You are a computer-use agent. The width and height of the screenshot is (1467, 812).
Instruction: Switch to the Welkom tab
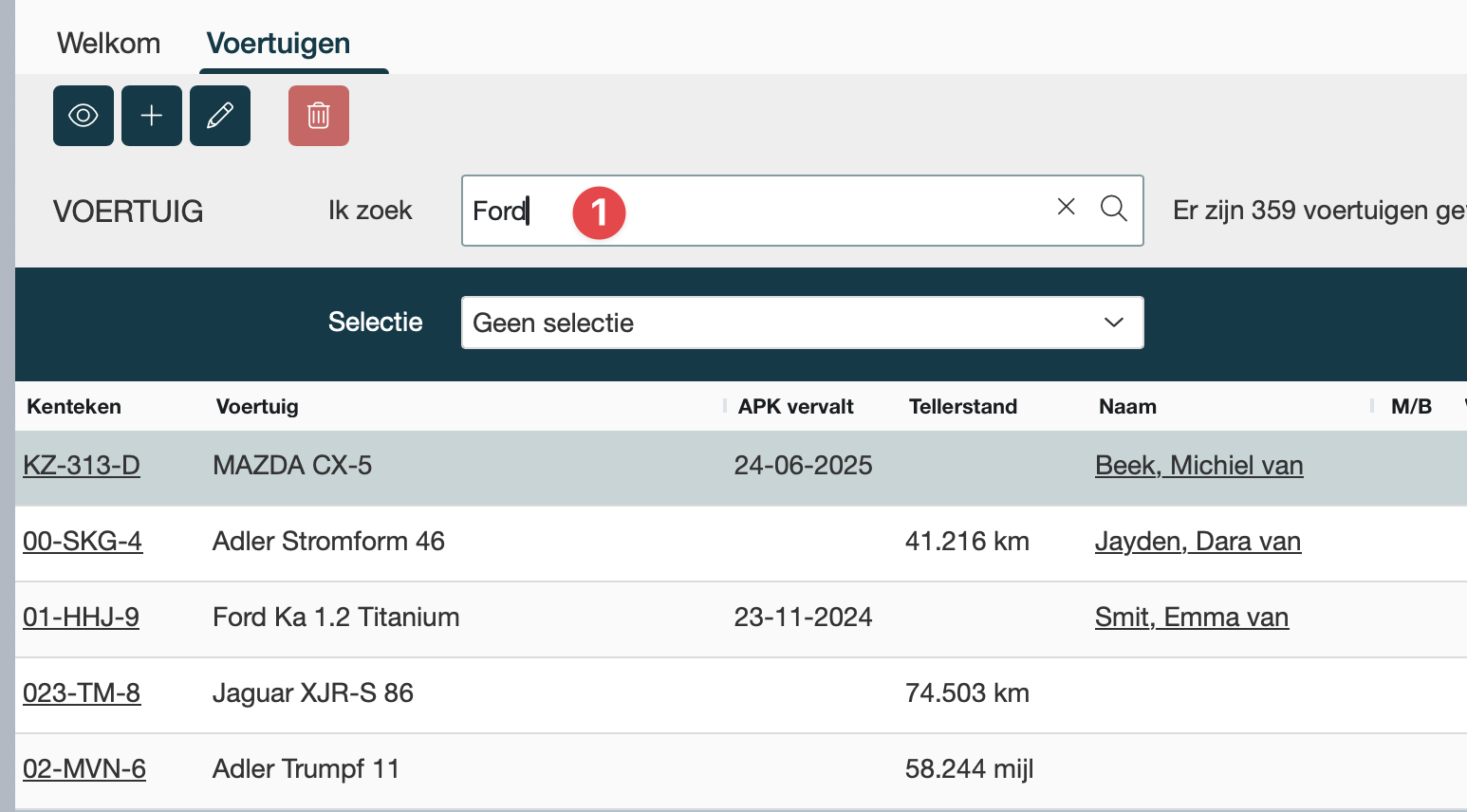click(x=108, y=44)
